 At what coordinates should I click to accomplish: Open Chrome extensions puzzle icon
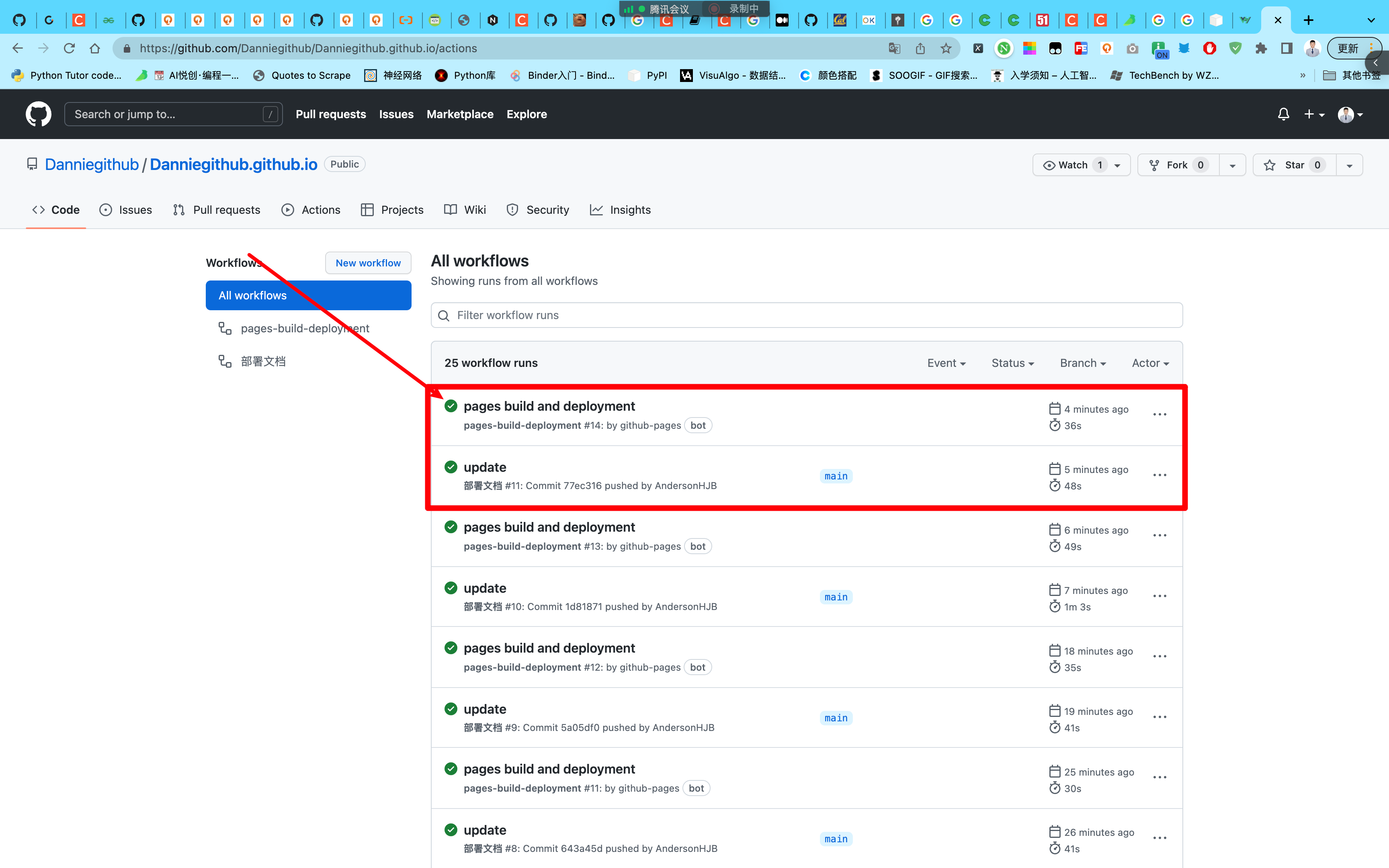(x=1261, y=49)
